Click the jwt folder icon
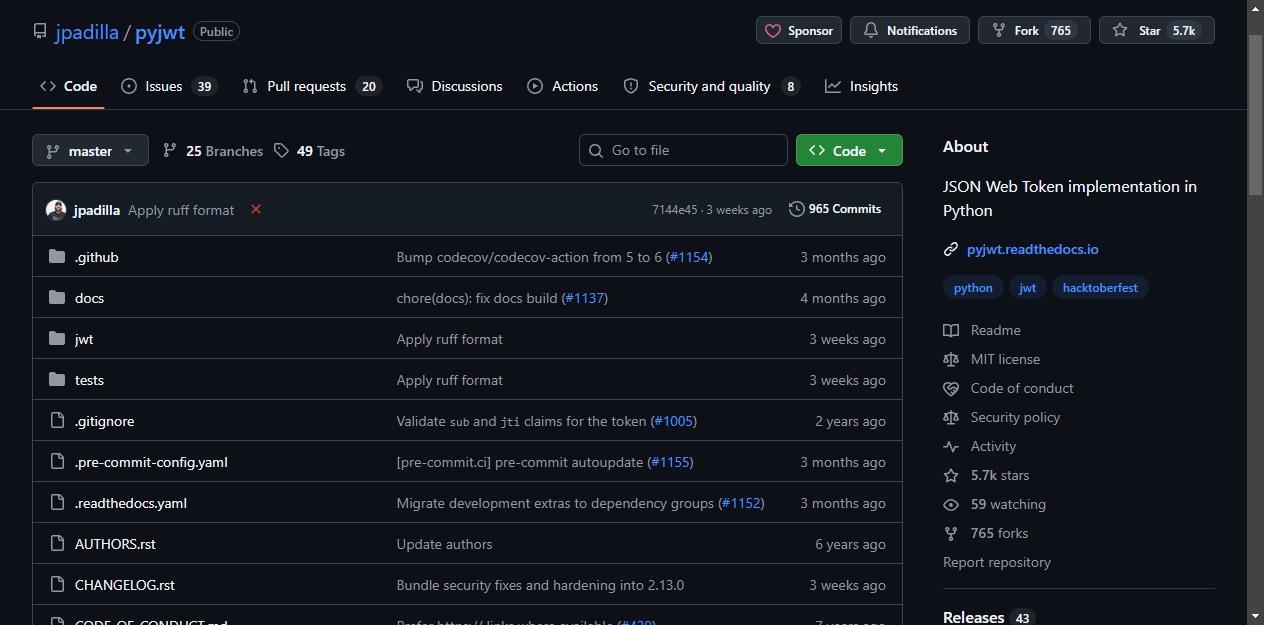This screenshot has height=625, width=1264. point(57,339)
